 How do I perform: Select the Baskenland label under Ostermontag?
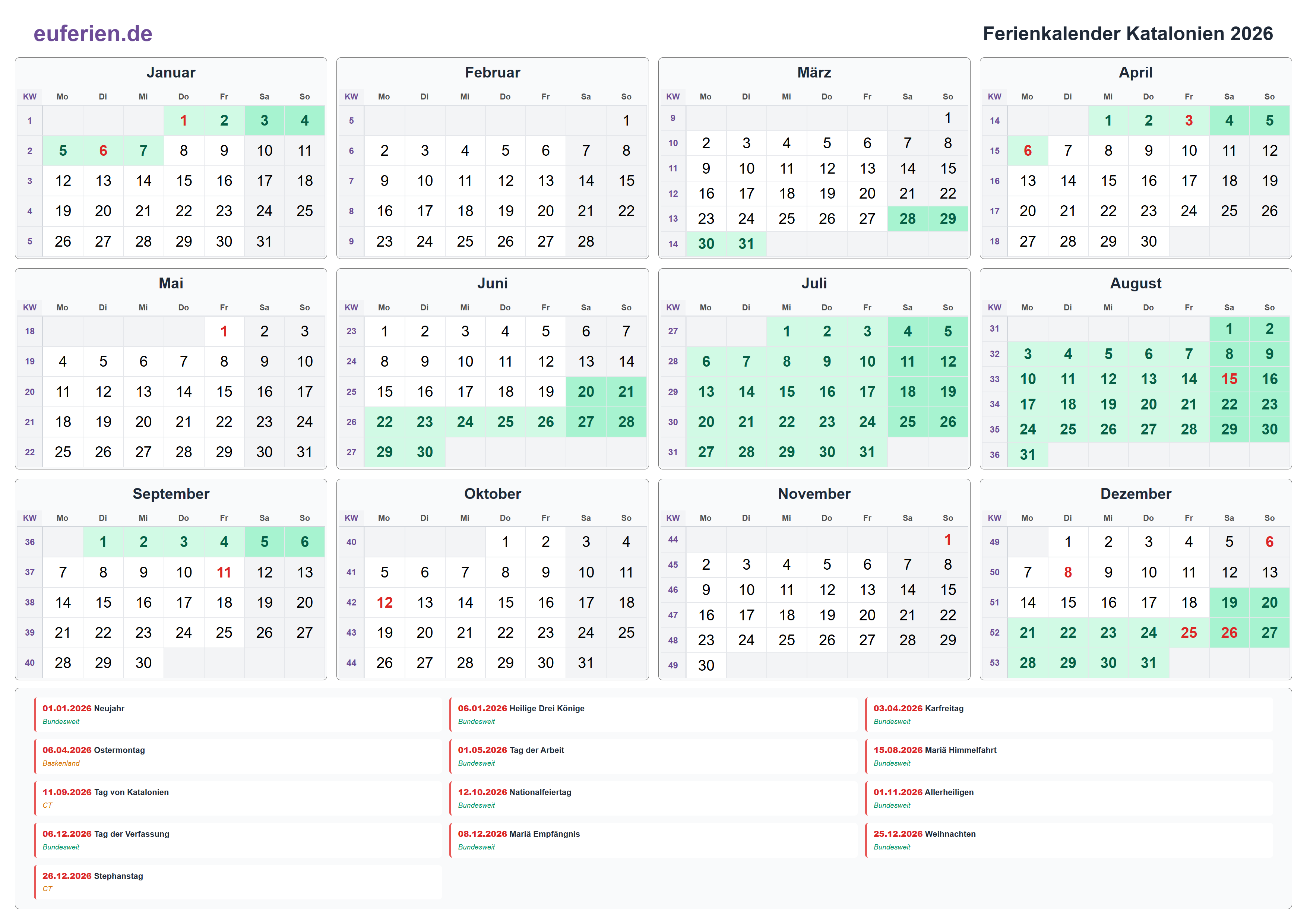pos(61,763)
